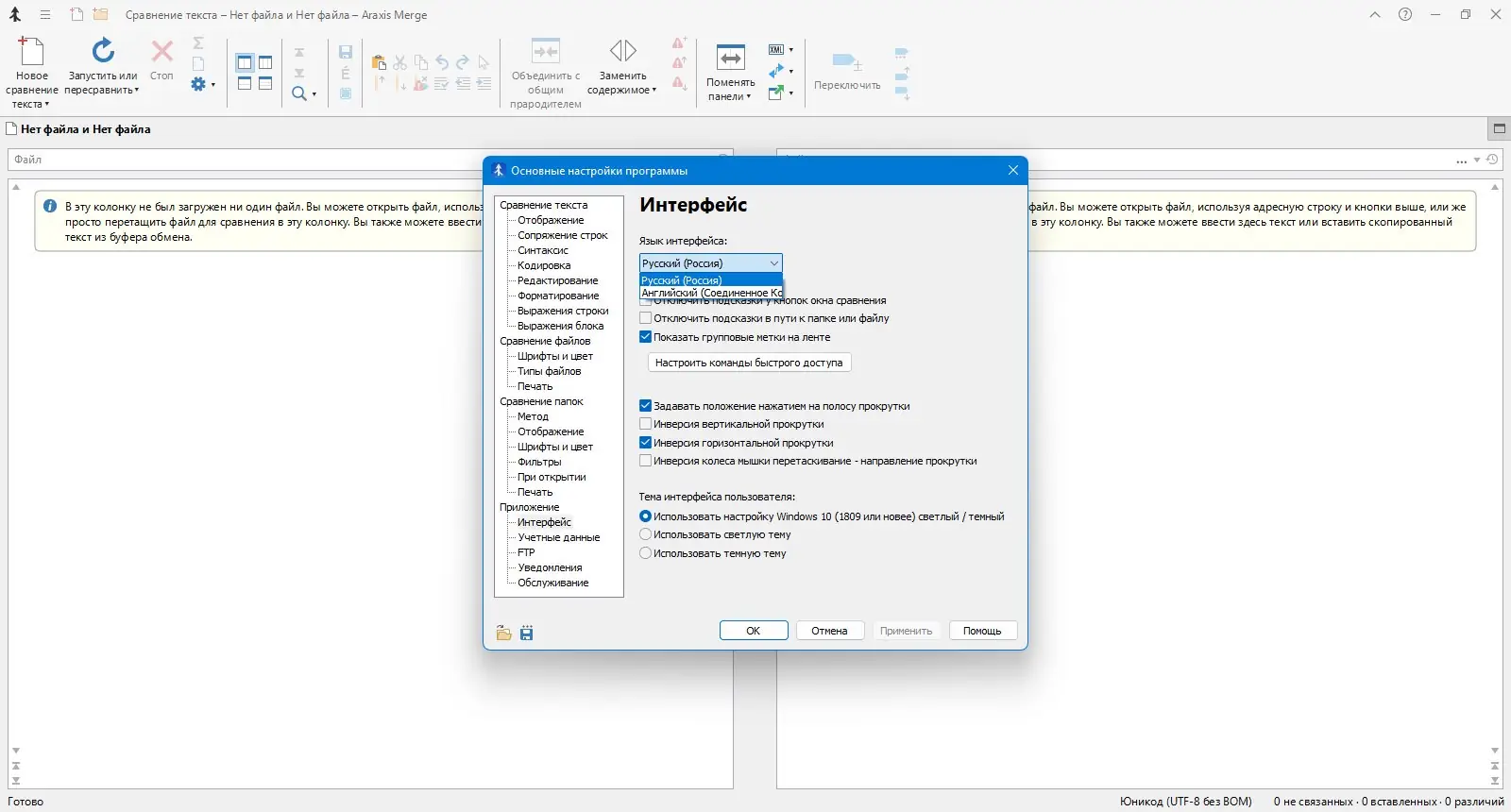This screenshot has width=1511, height=812.
Task: Click the clipboard paste icon on the ribbon
Action: pos(379,63)
